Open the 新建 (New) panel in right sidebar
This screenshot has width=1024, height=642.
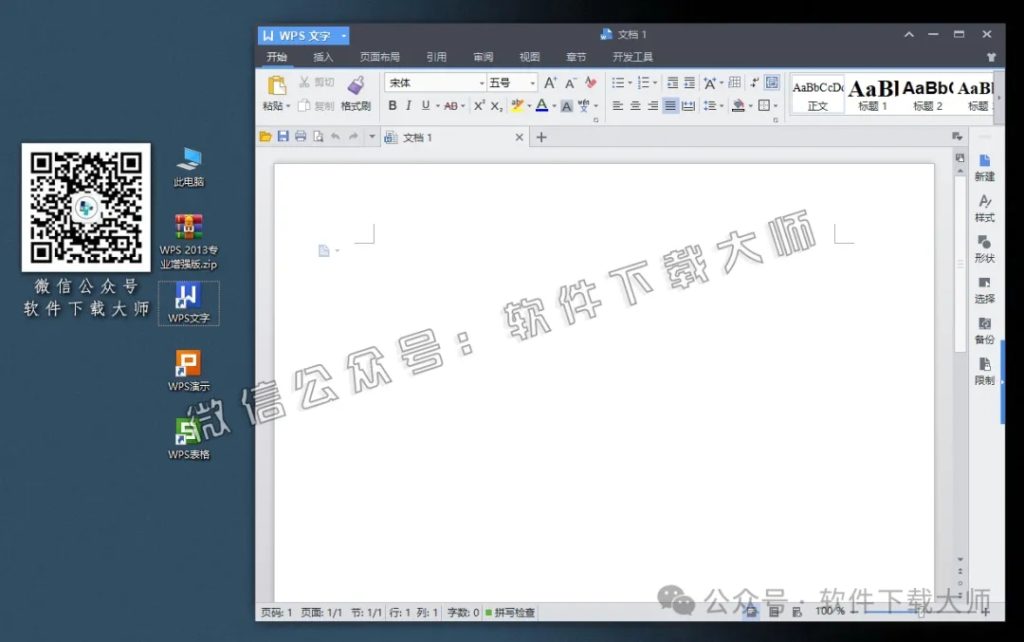[x=984, y=166]
